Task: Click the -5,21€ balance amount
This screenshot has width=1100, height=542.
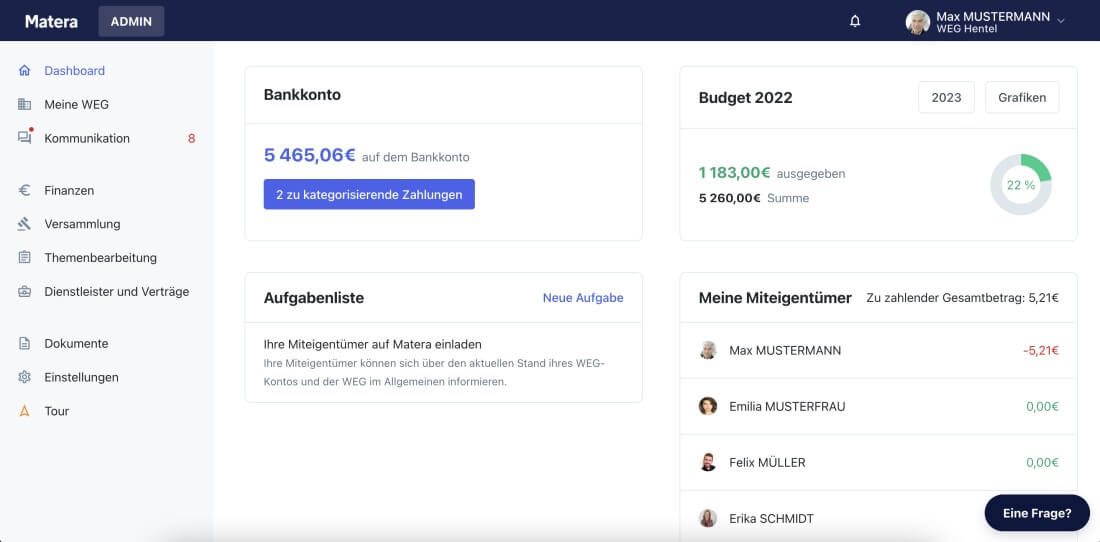Action: 1040,351
